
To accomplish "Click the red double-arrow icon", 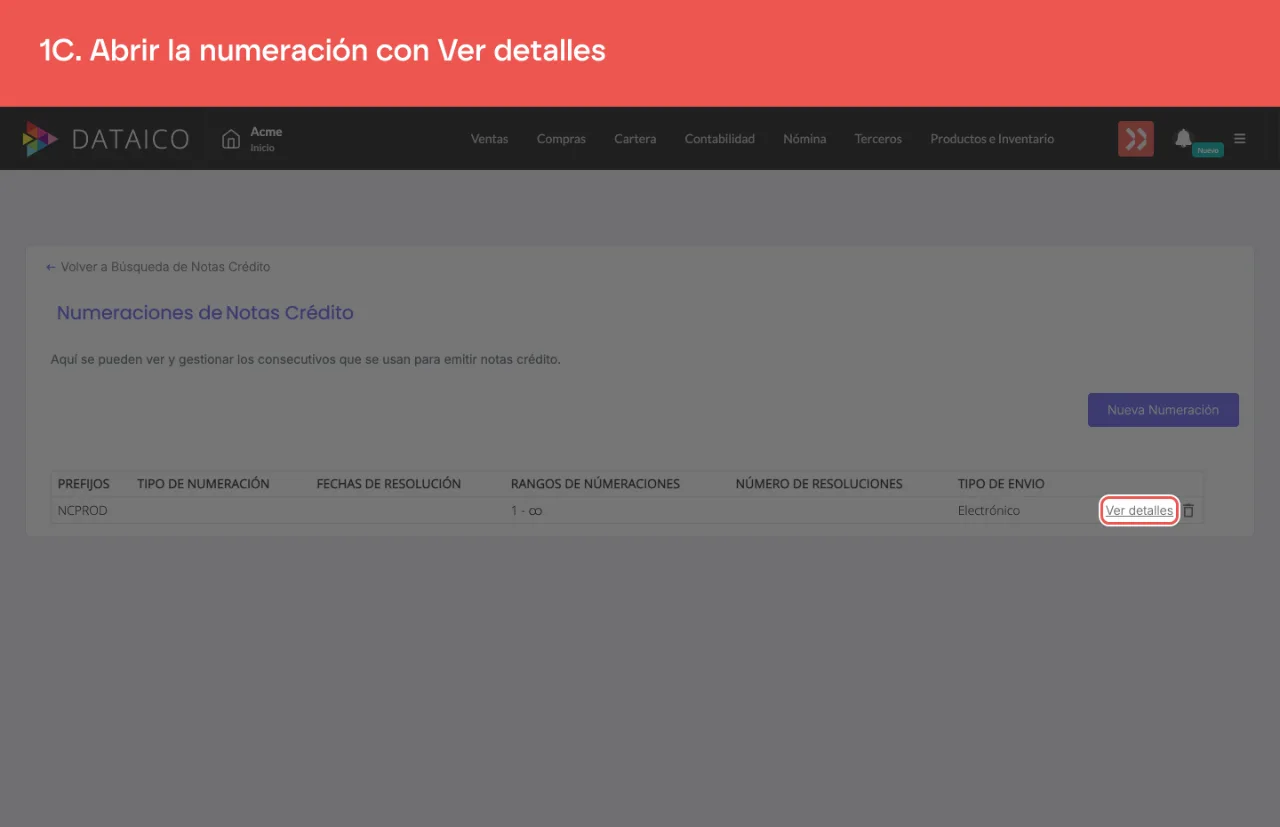I will [1136, 139].
